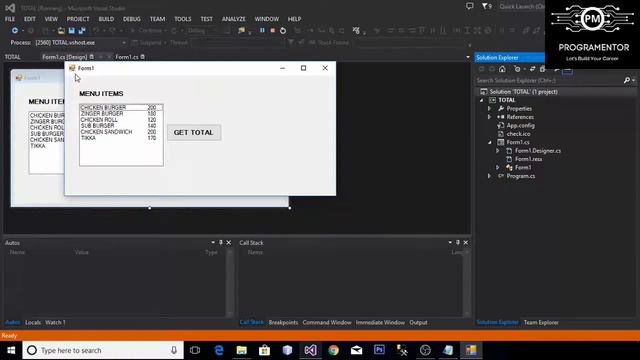Open the BUILD menu
The height and width of the screenshot is (360, 640).
tap(106, 19)
